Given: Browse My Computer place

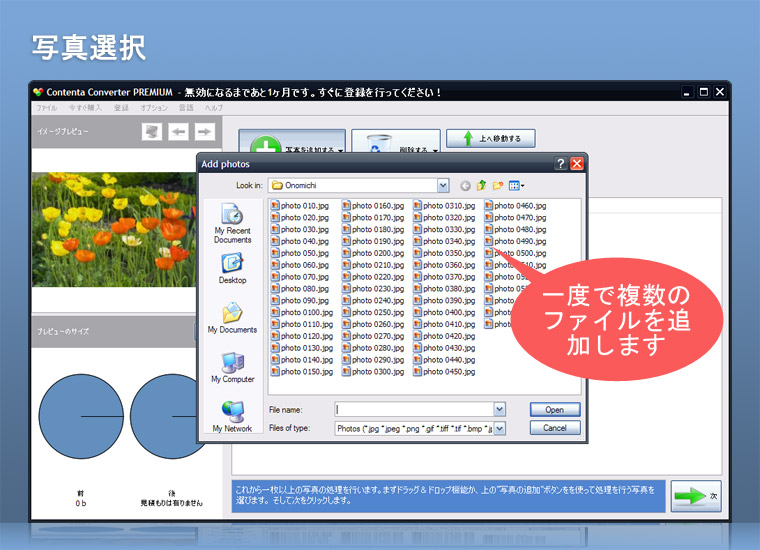Looking at the screenshot, I should tap(233, 367).
